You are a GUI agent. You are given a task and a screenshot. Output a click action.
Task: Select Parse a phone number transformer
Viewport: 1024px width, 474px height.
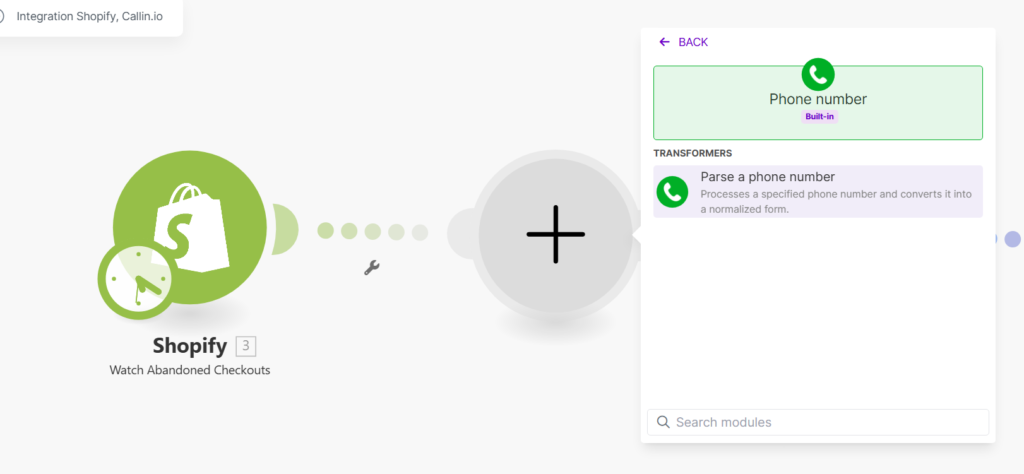818,192
